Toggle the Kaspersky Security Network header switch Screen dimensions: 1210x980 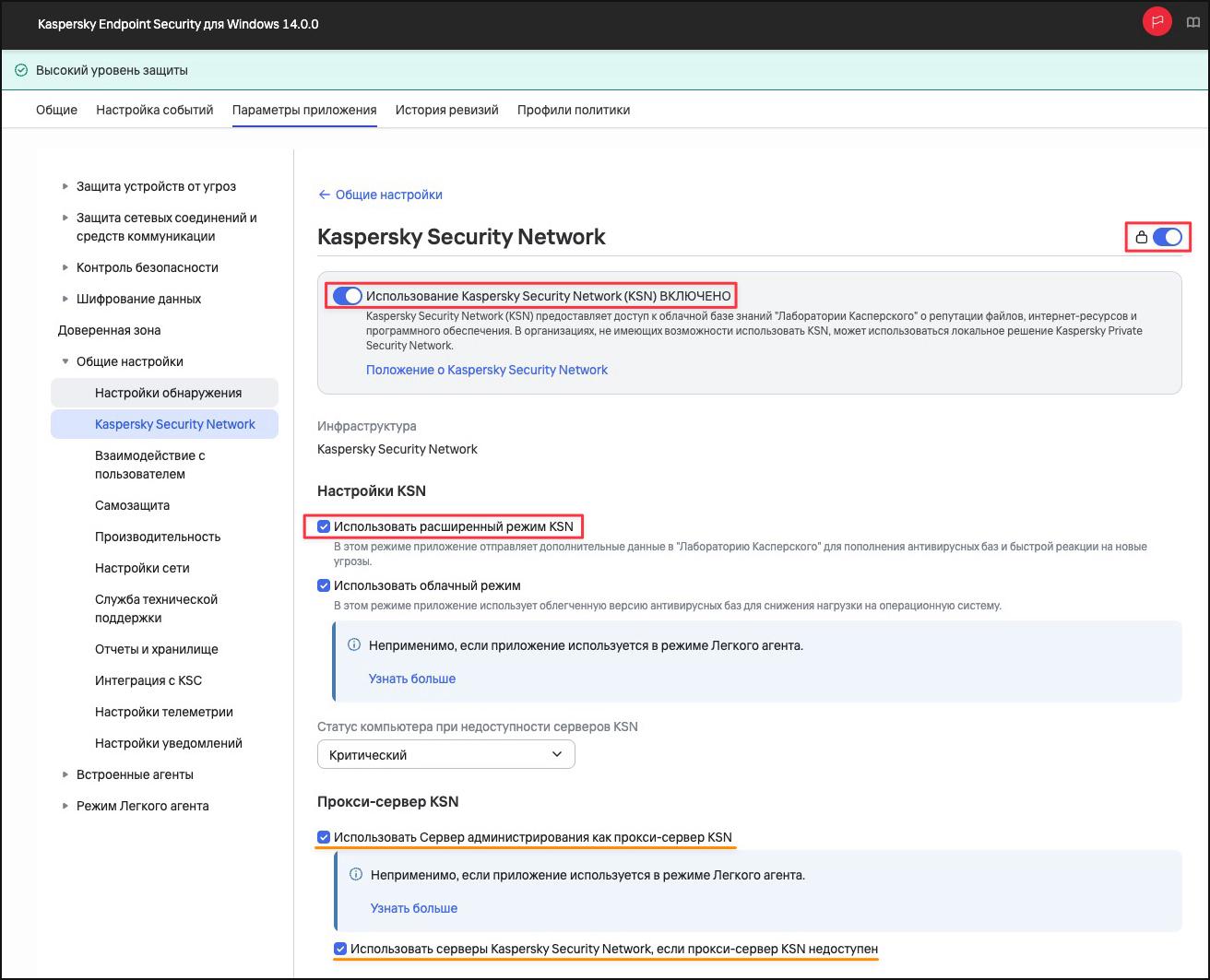pos(1168,238)
